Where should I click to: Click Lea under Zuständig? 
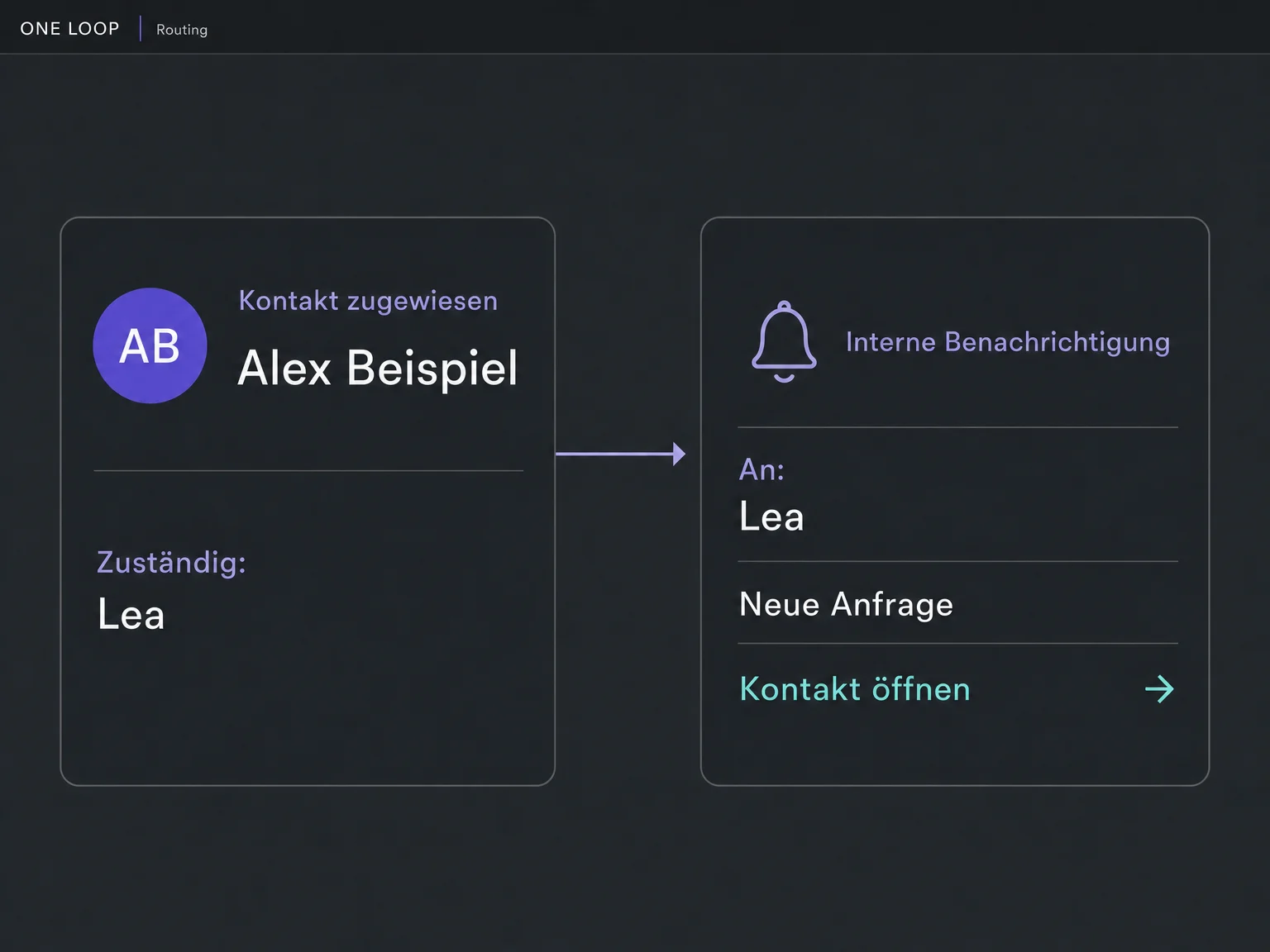(x=131, y=615)
